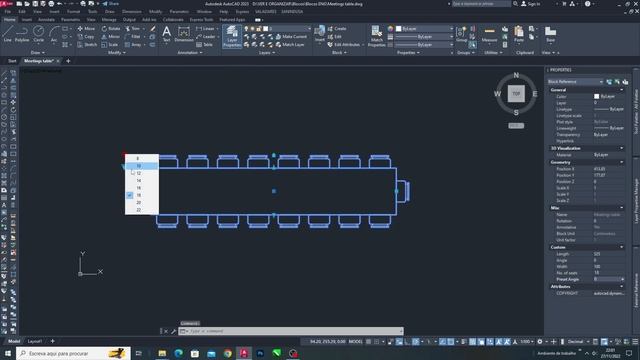Click Edit Attributes button

click(x=344, y=44)
